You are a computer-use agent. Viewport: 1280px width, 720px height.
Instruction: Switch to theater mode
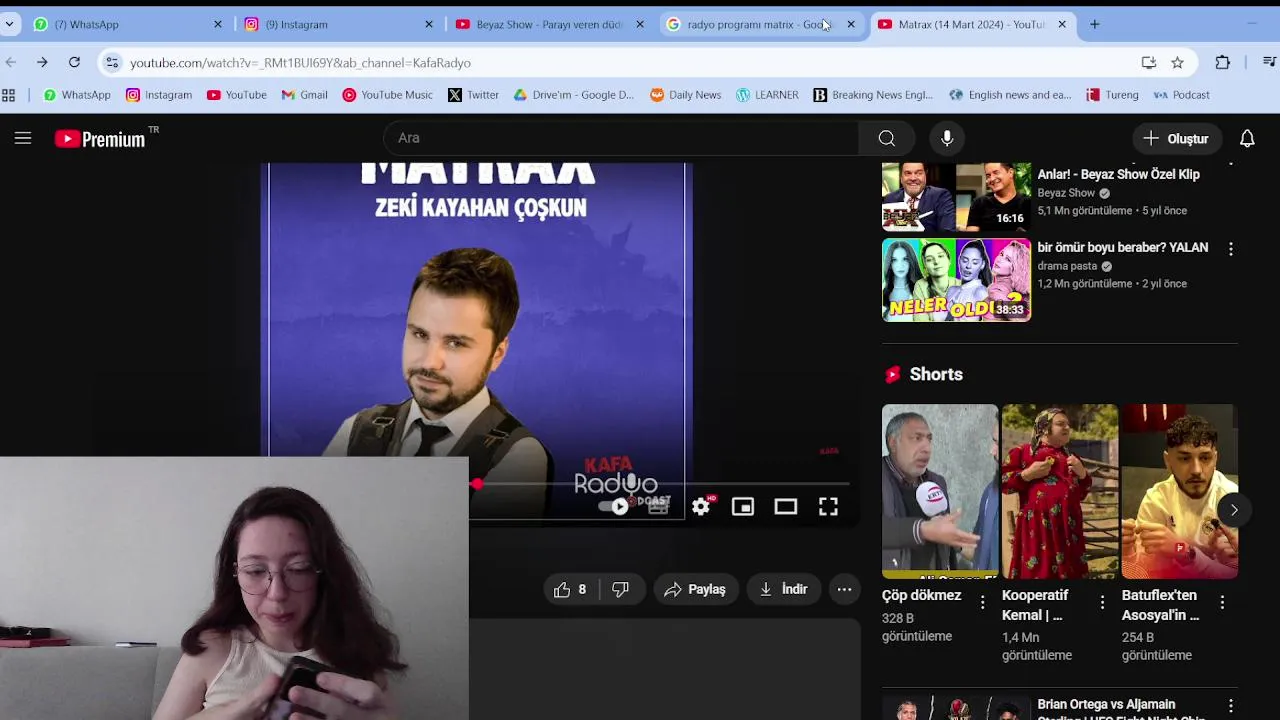(x=786, y=507)
